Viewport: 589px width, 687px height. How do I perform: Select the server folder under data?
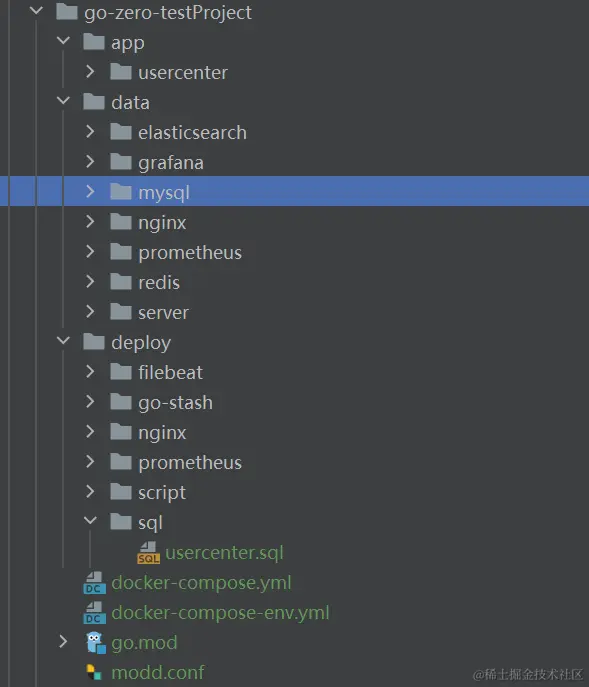click(163, 313)
